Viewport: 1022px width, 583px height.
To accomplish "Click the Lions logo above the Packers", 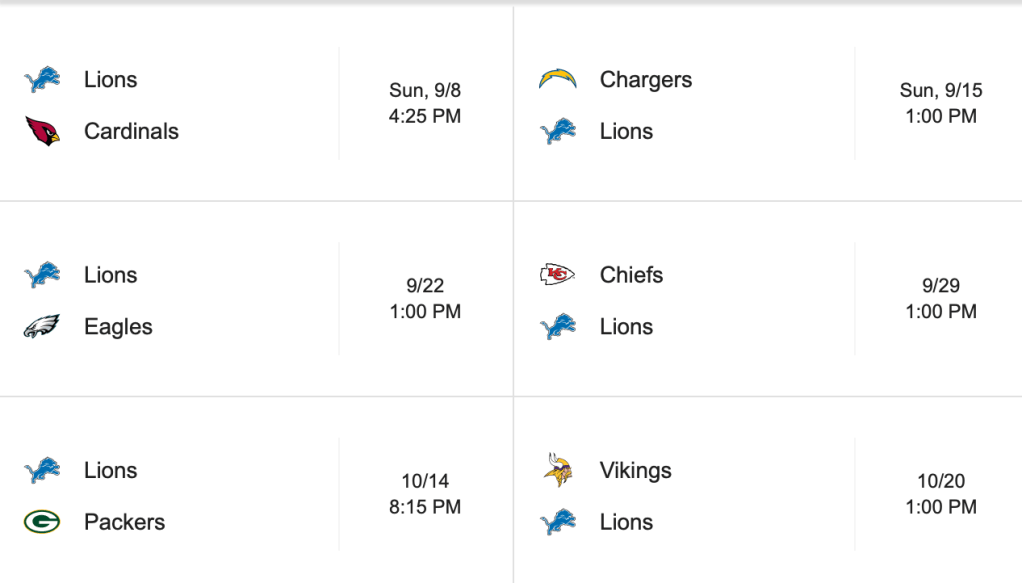I will click(42, 470).
